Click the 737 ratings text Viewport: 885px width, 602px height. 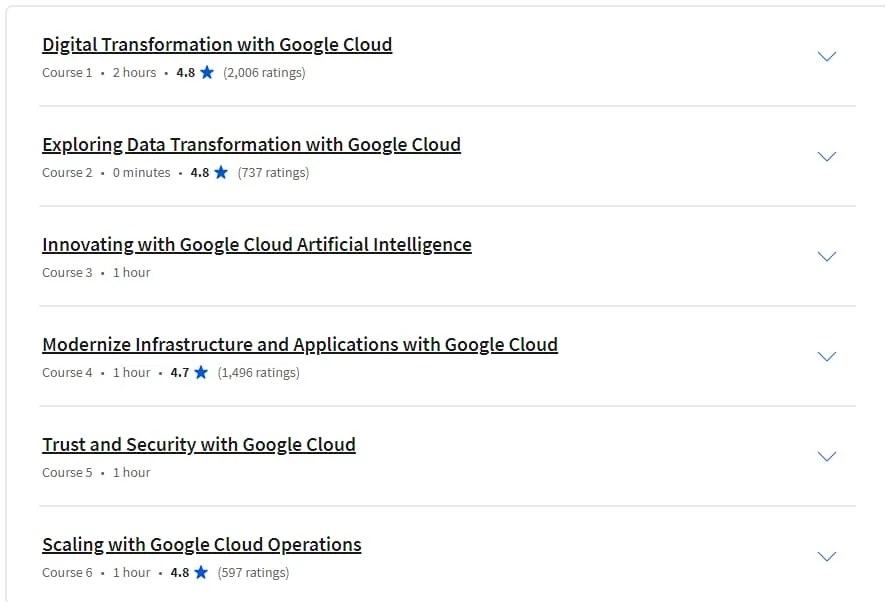coord(273,173)
